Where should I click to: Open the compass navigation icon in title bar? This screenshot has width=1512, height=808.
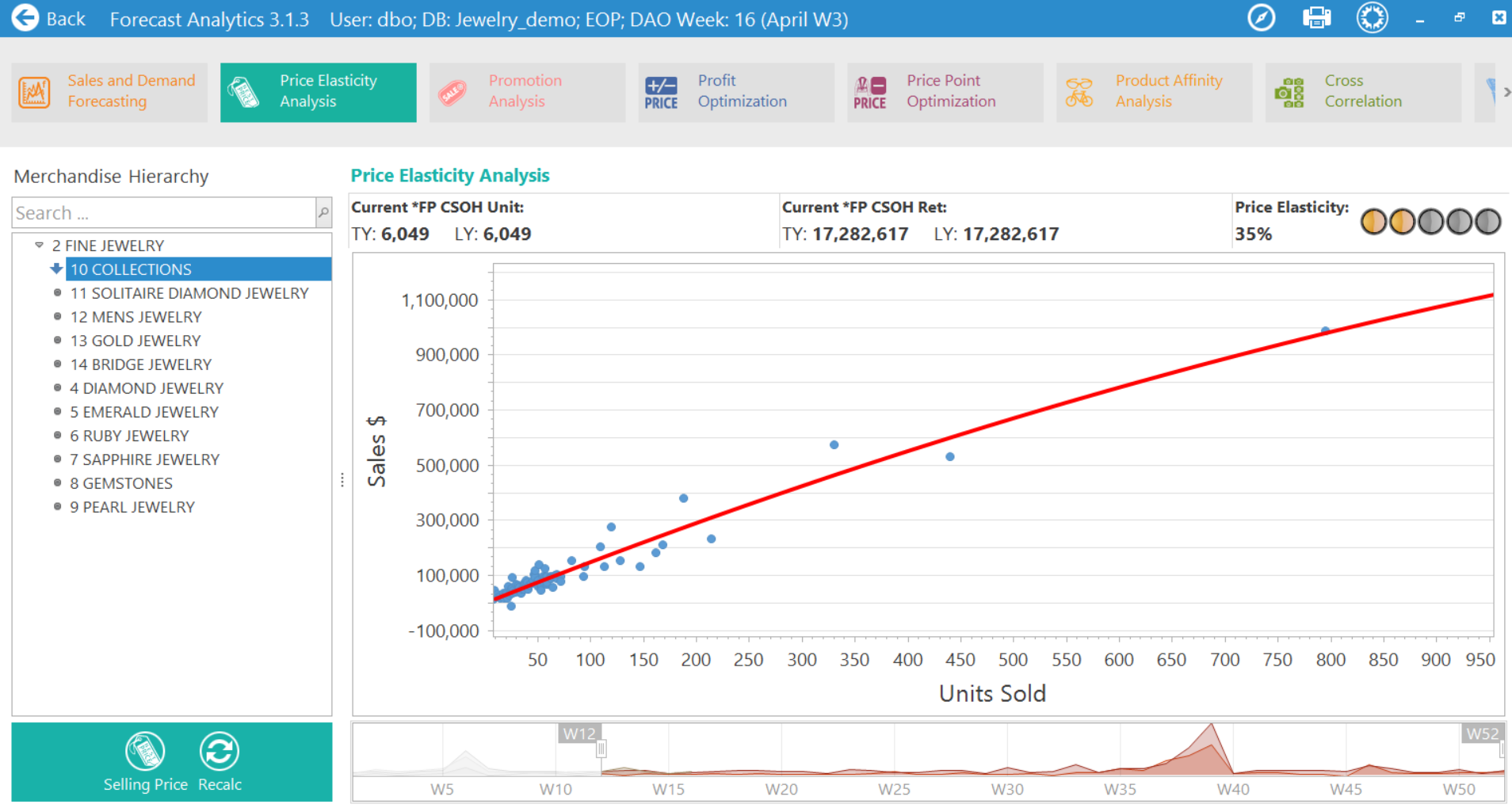(x=1261, y=17)
